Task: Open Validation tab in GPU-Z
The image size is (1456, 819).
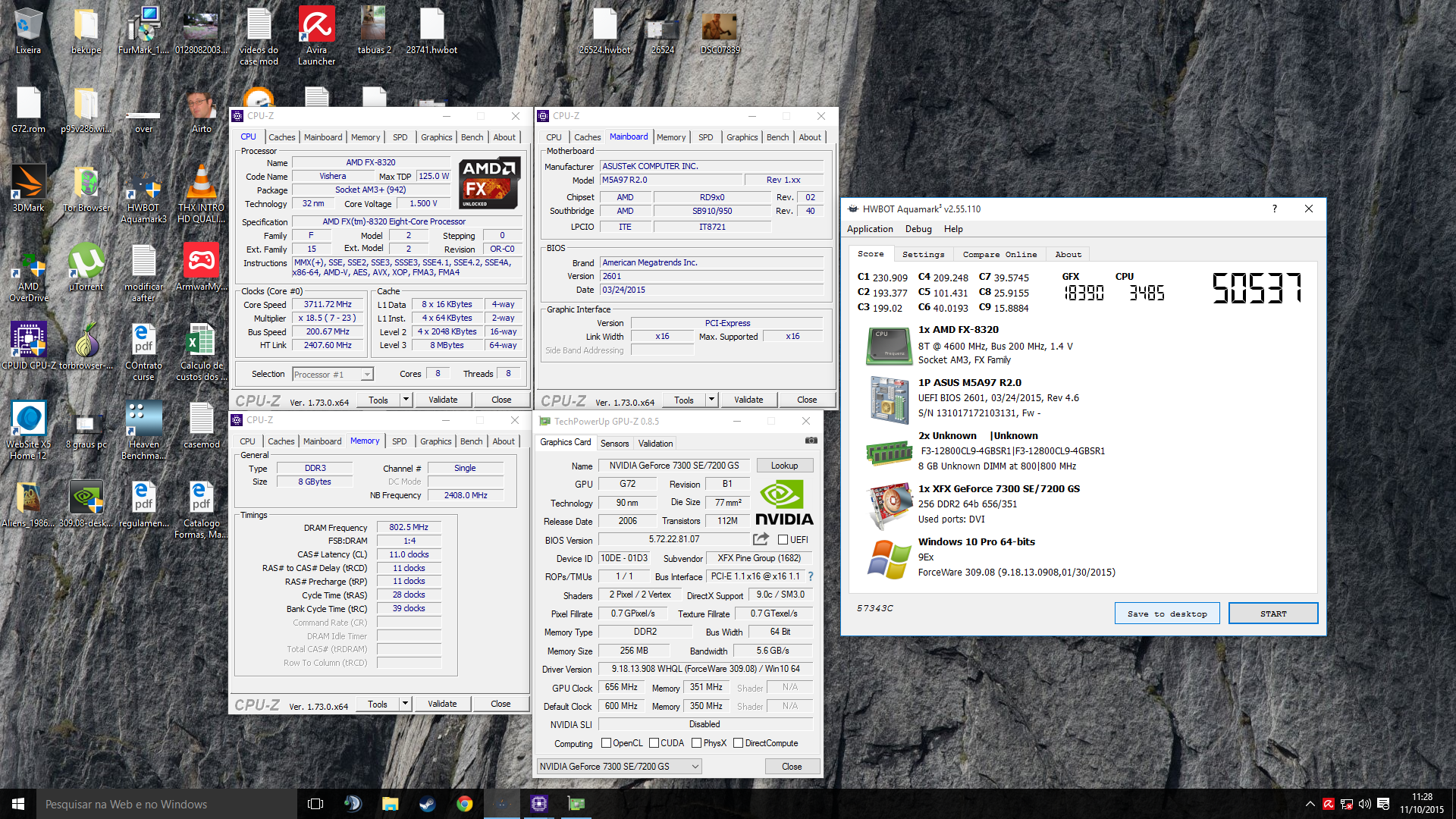Action: (x=655, y=444)
